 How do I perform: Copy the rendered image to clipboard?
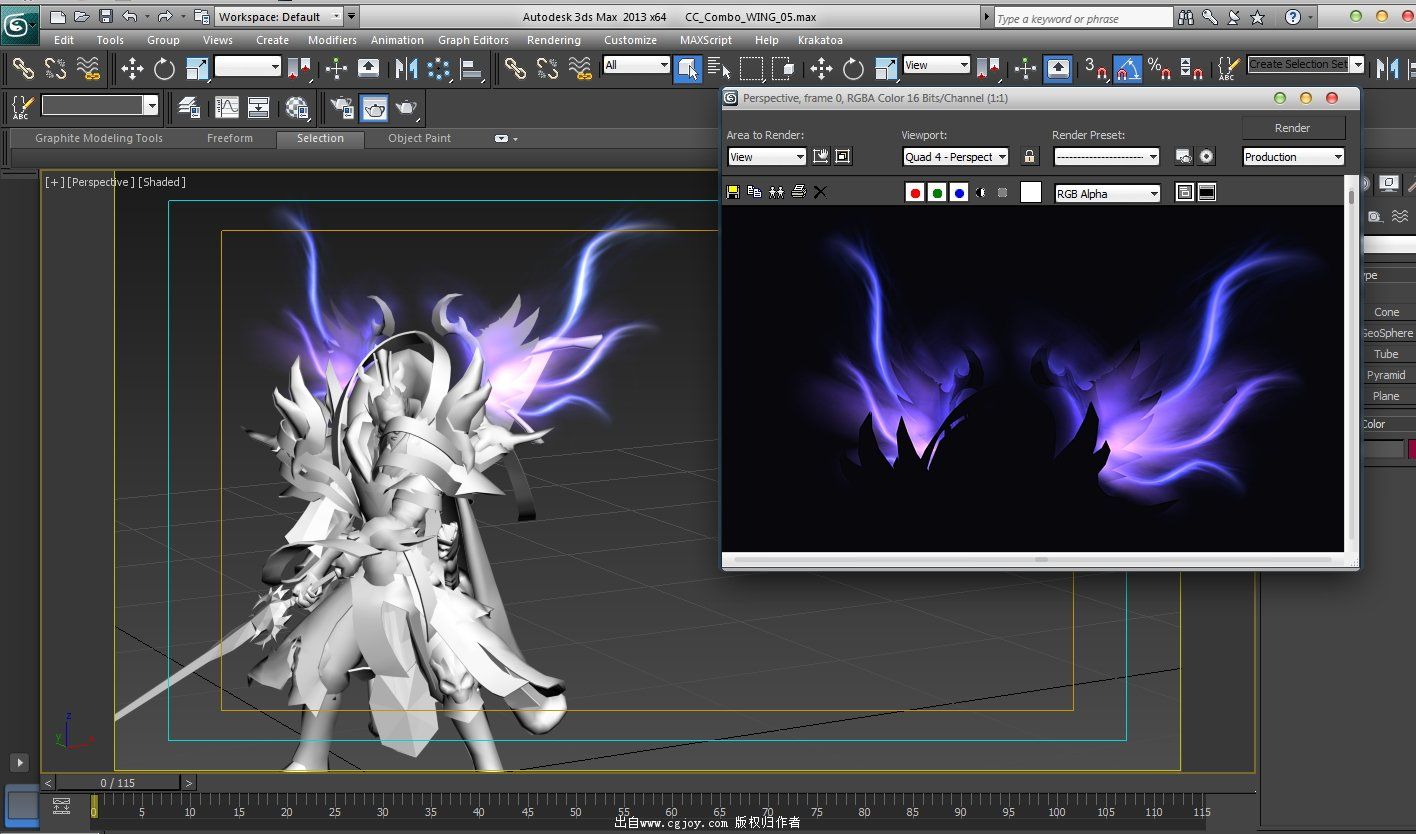click(755, 192)
